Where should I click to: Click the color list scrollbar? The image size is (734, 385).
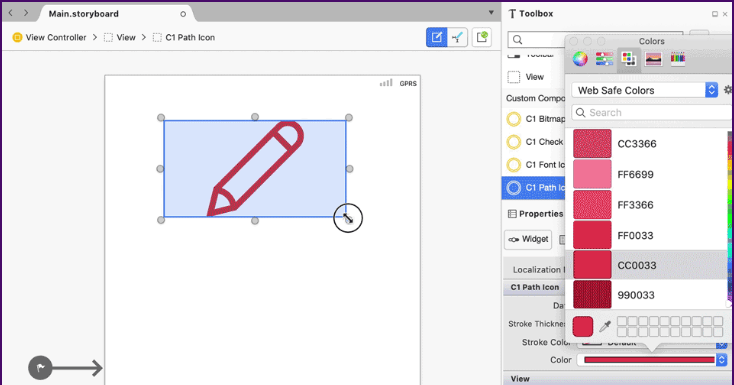tap(729, 219)
